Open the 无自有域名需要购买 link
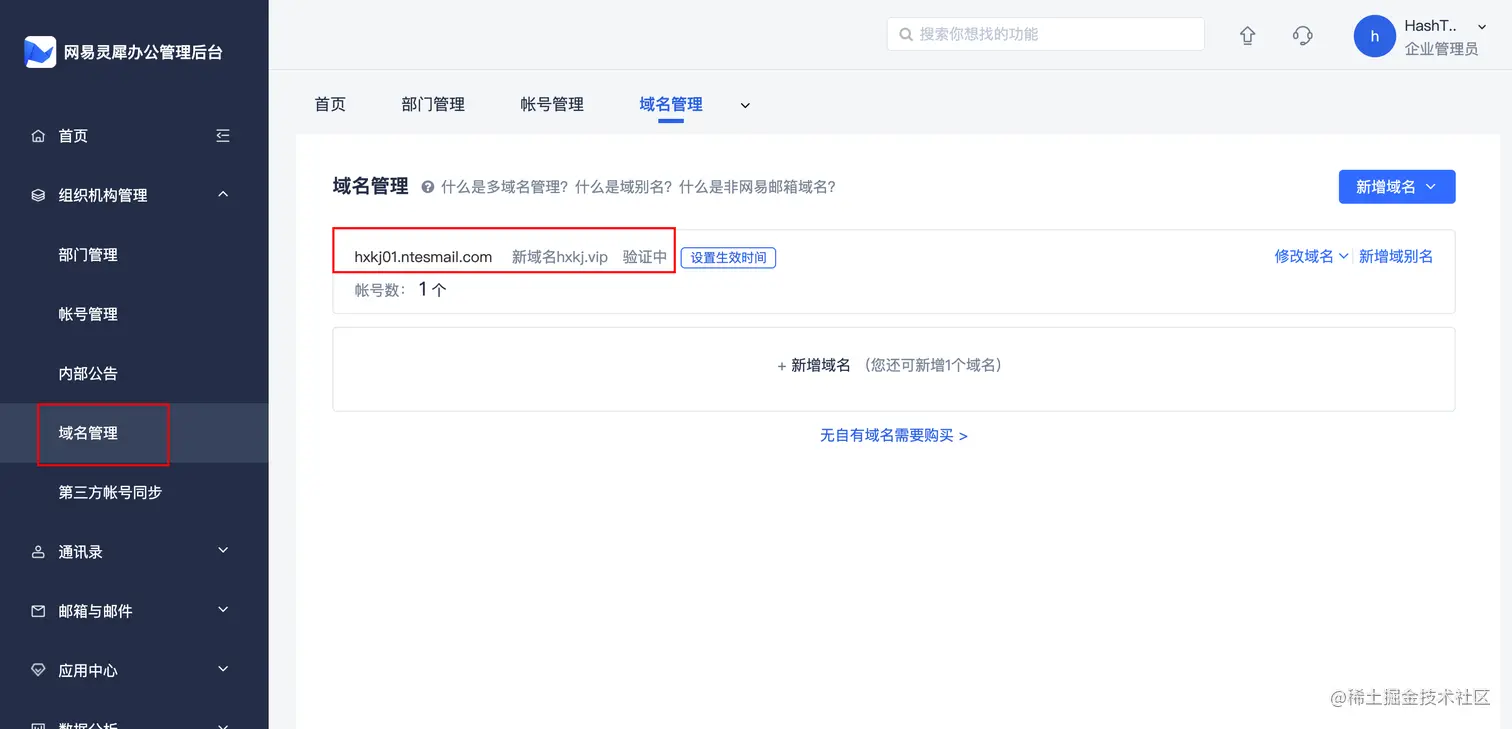This screenshot has height=729, width=1512. 893,436
